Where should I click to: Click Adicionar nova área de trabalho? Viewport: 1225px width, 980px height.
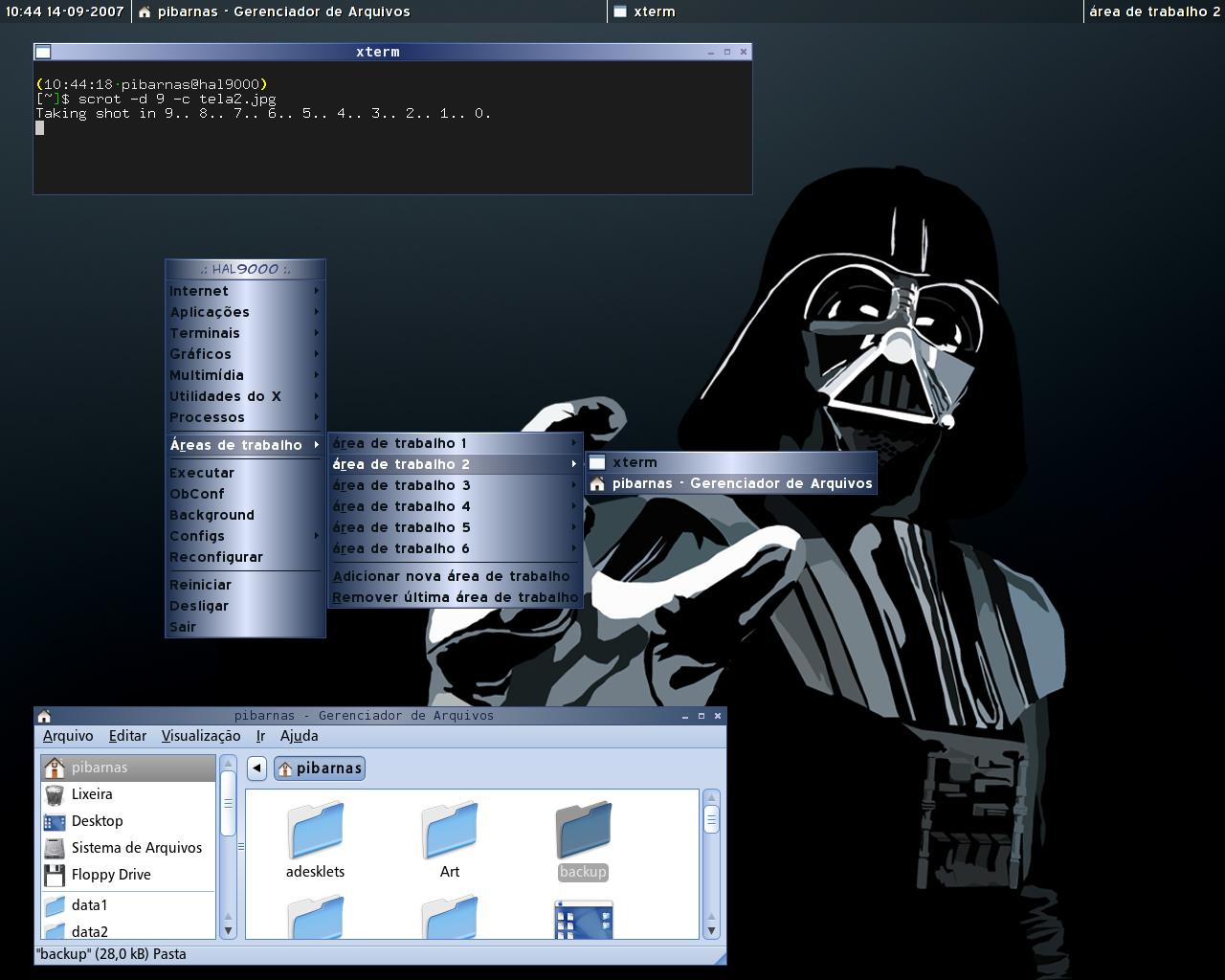(x=456, y=576)
